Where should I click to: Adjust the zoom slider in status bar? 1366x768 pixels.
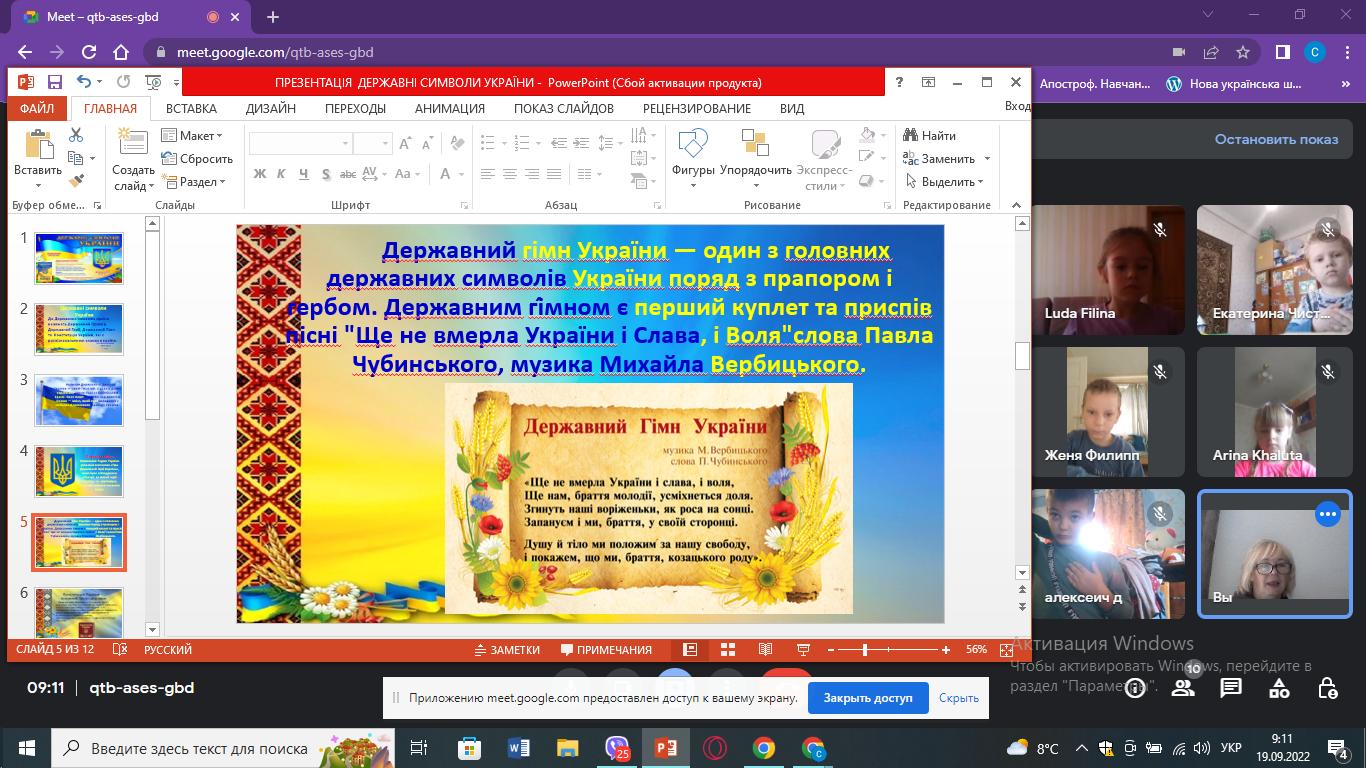[865, 650]
